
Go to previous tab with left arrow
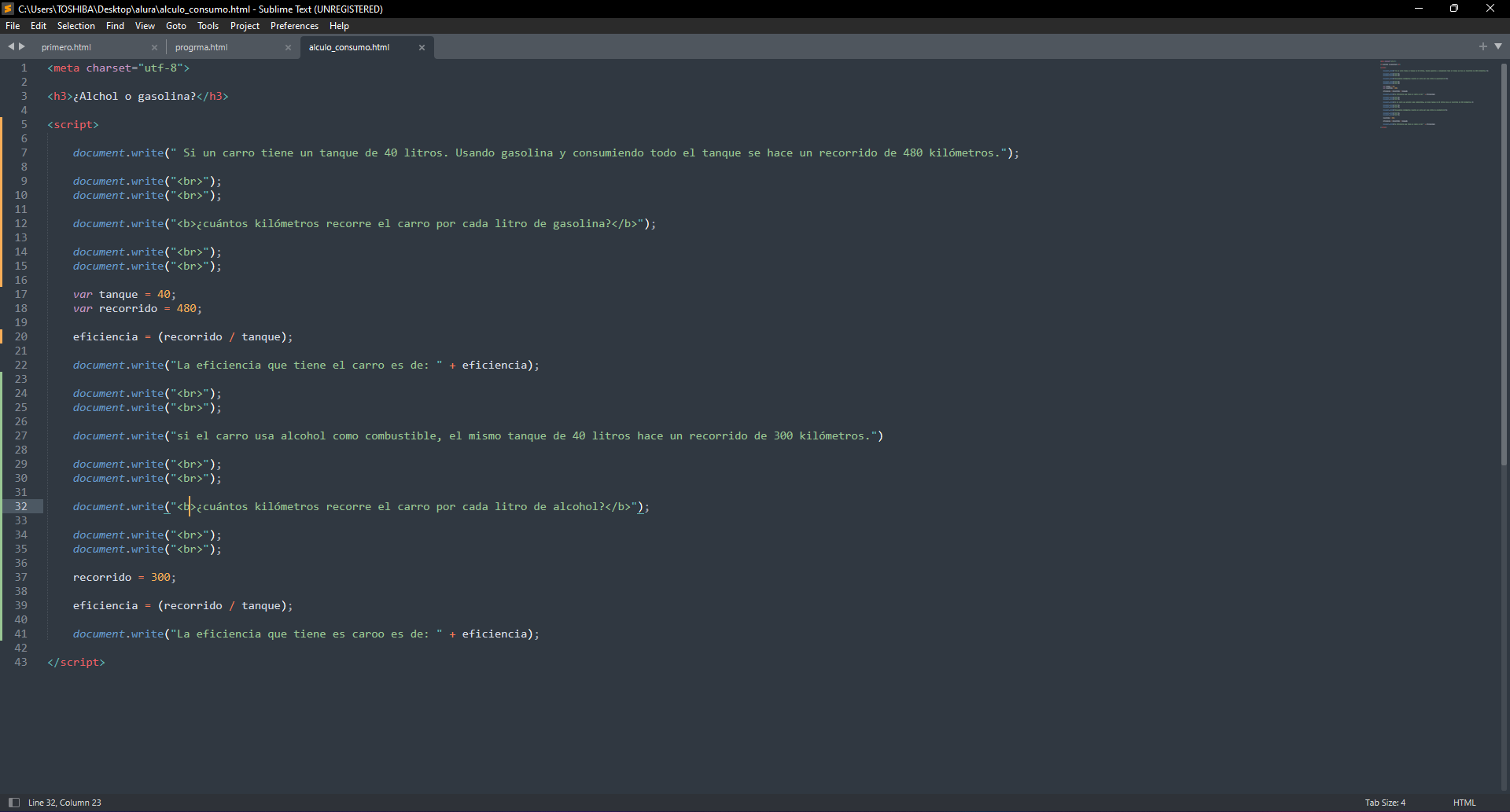[x=11, y=46]
